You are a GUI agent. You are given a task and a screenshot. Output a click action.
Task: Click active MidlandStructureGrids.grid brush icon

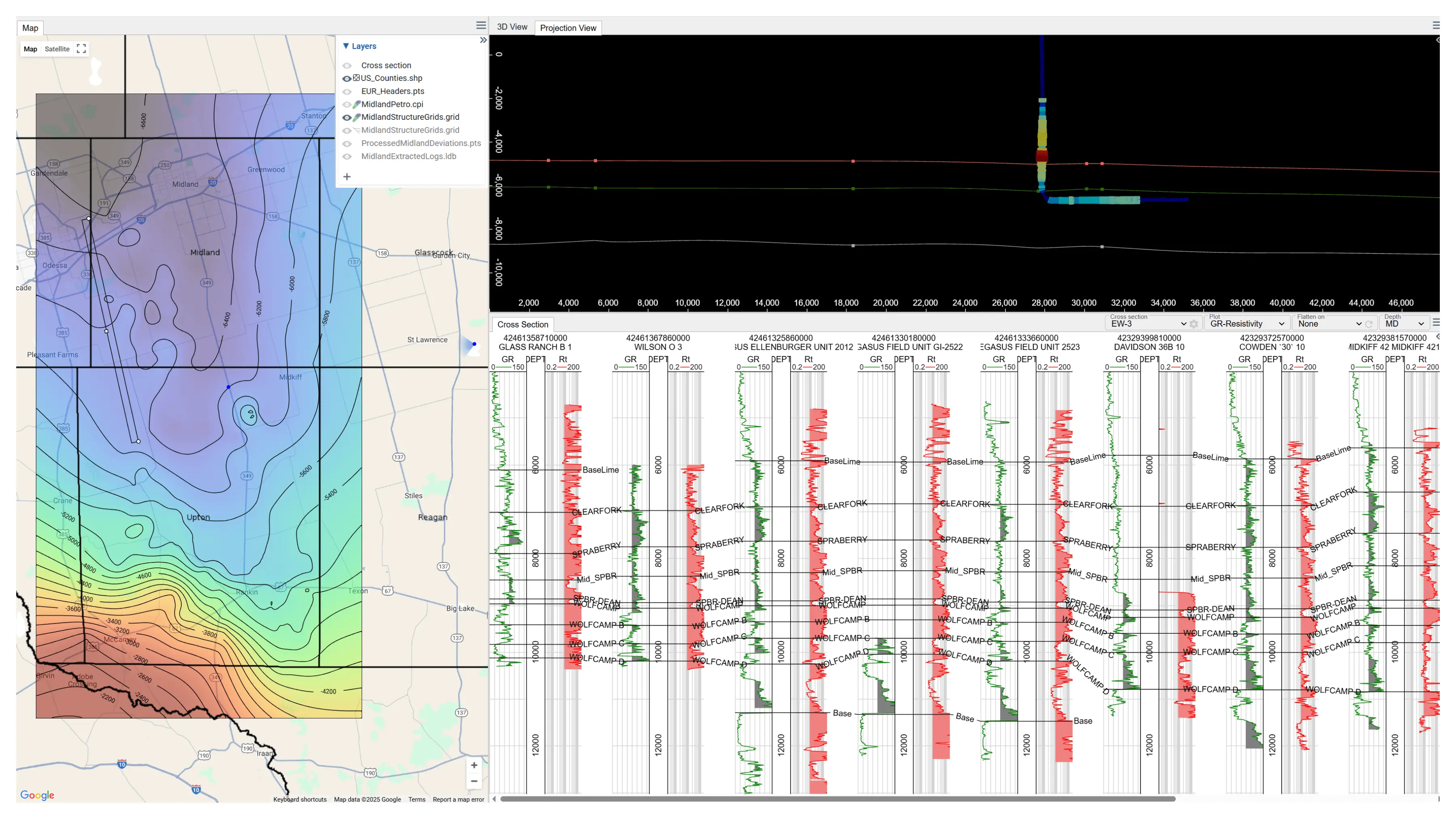tap(357, 117)
